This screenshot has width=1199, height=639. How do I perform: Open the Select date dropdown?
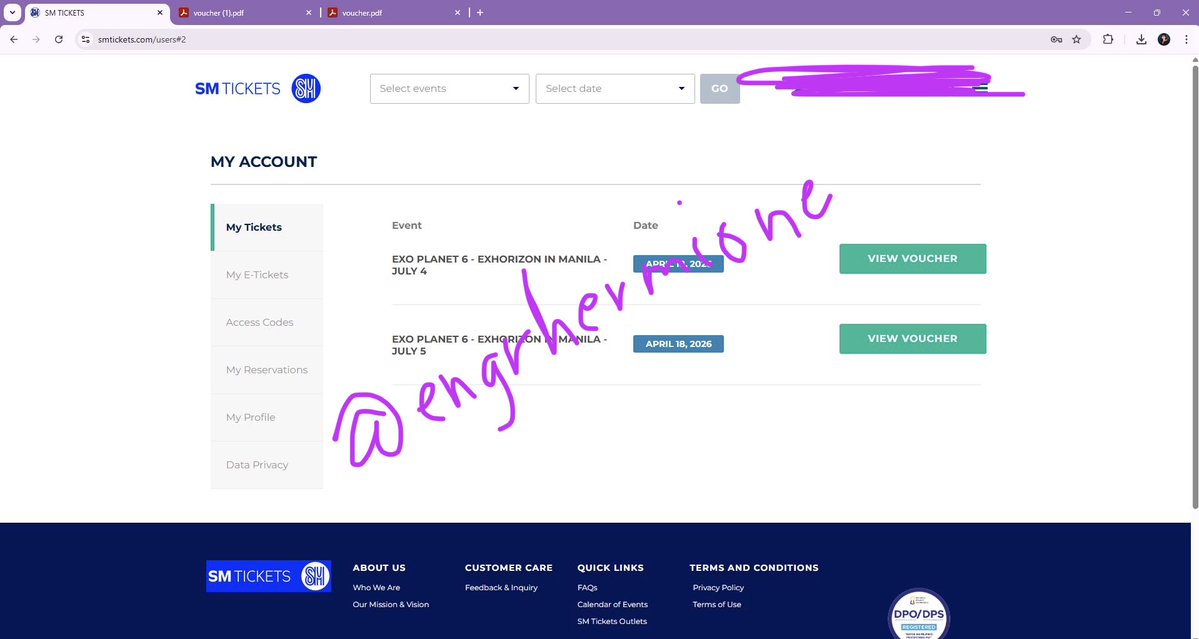click(615, 89)
